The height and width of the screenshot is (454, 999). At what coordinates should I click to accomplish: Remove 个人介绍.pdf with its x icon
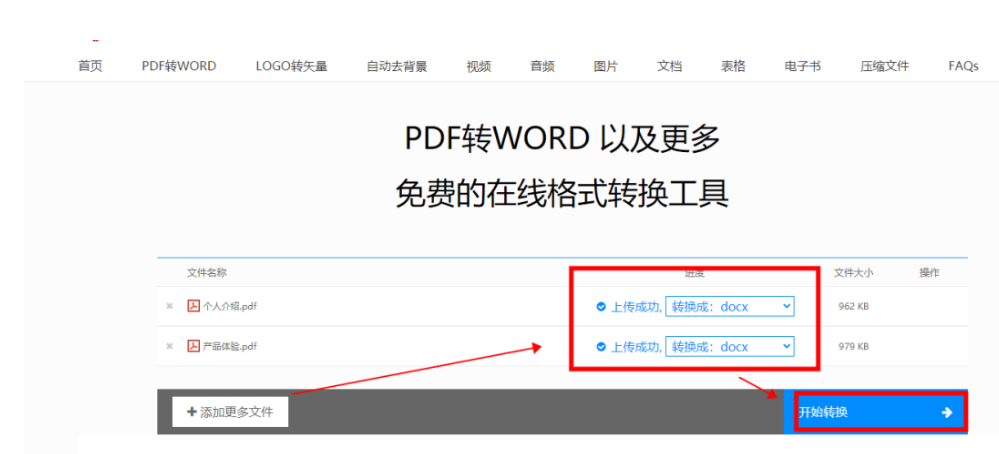pyautogui.click(x=169, y=306)
